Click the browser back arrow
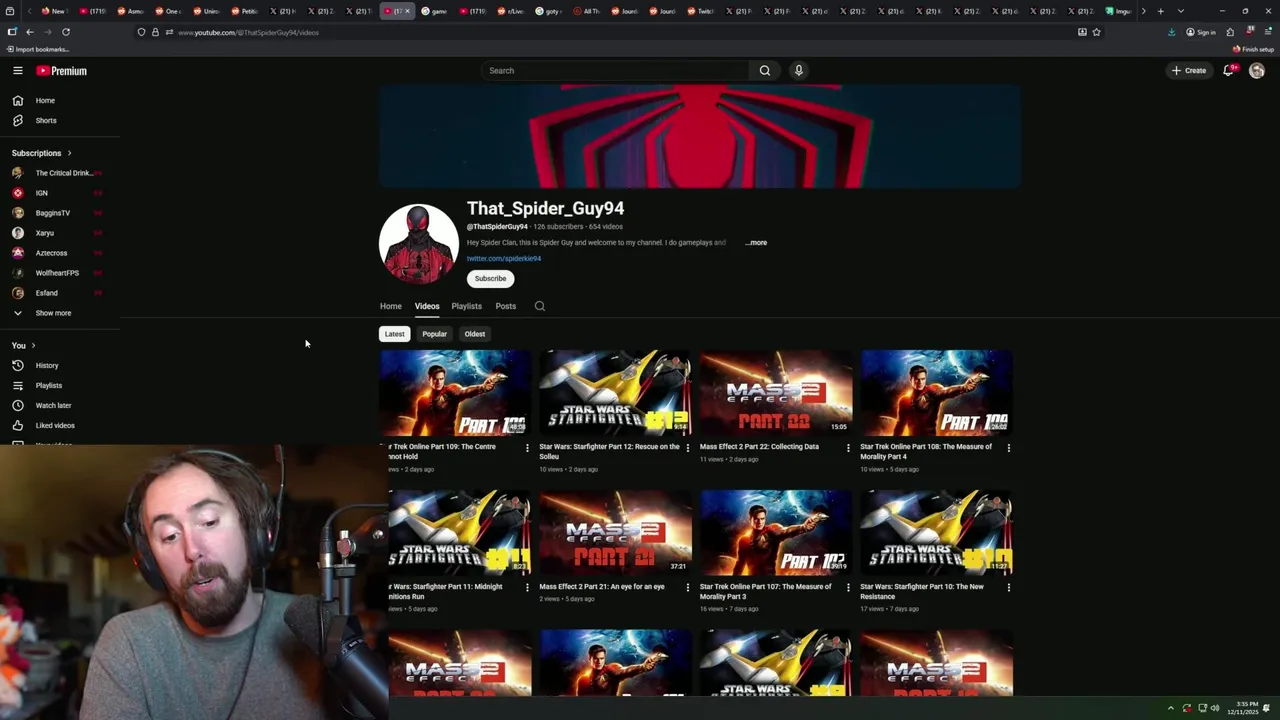 (29, 32)
